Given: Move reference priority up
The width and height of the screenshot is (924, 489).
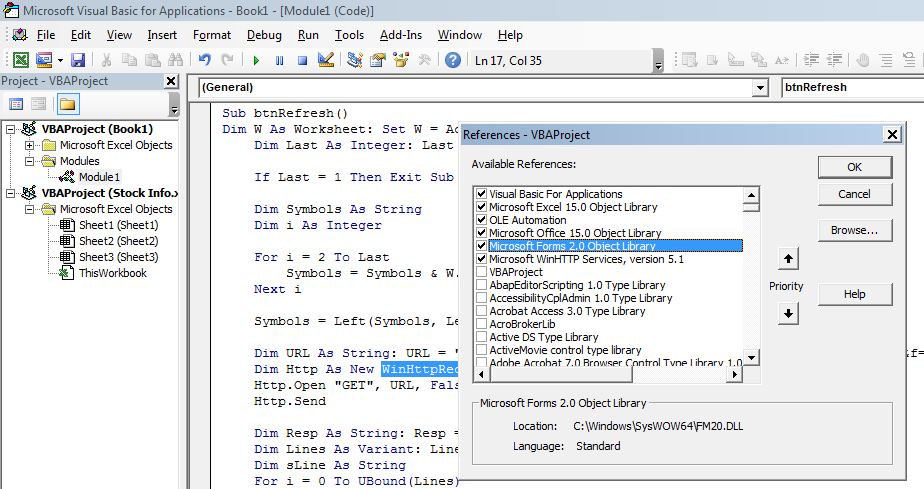Looking at the screenshot, I should [788, 259].
